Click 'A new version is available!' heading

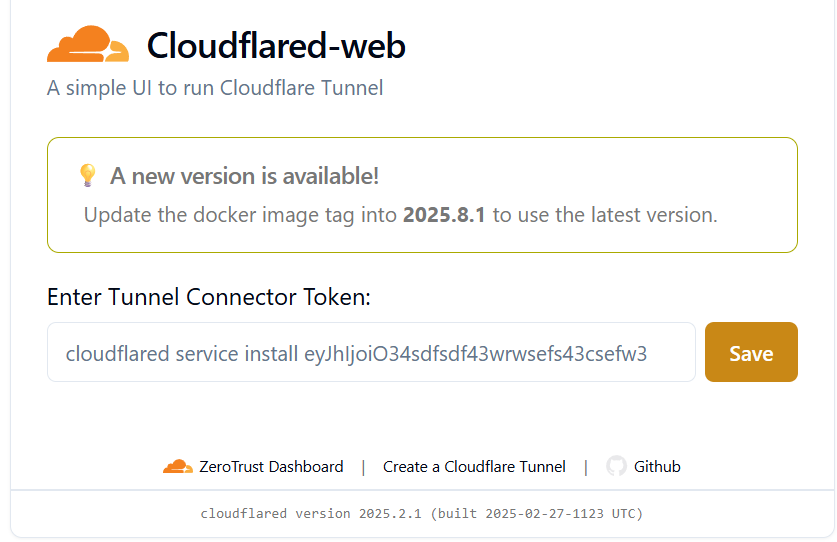coord(244,176)
